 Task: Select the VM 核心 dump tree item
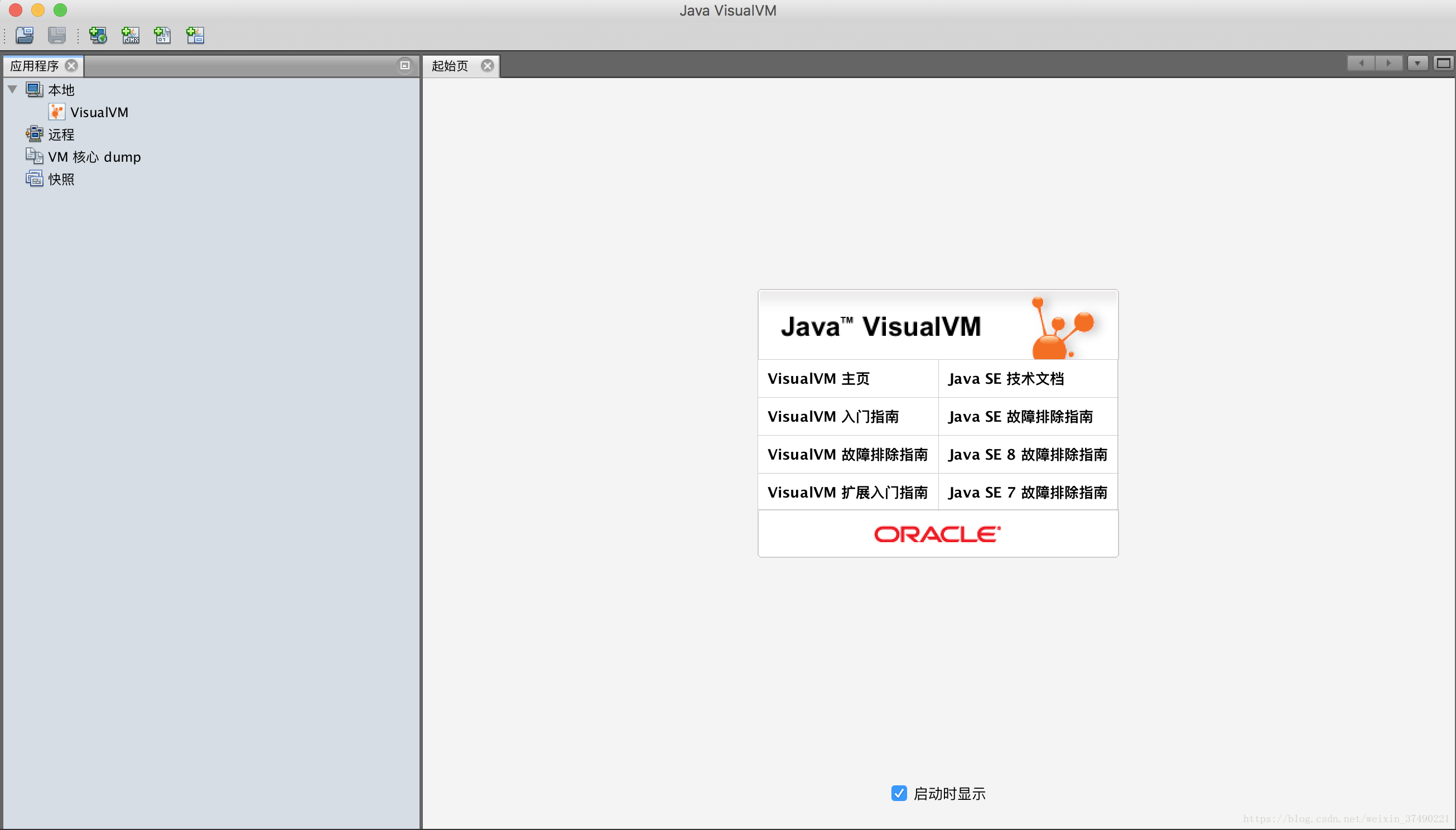(94, 157)
